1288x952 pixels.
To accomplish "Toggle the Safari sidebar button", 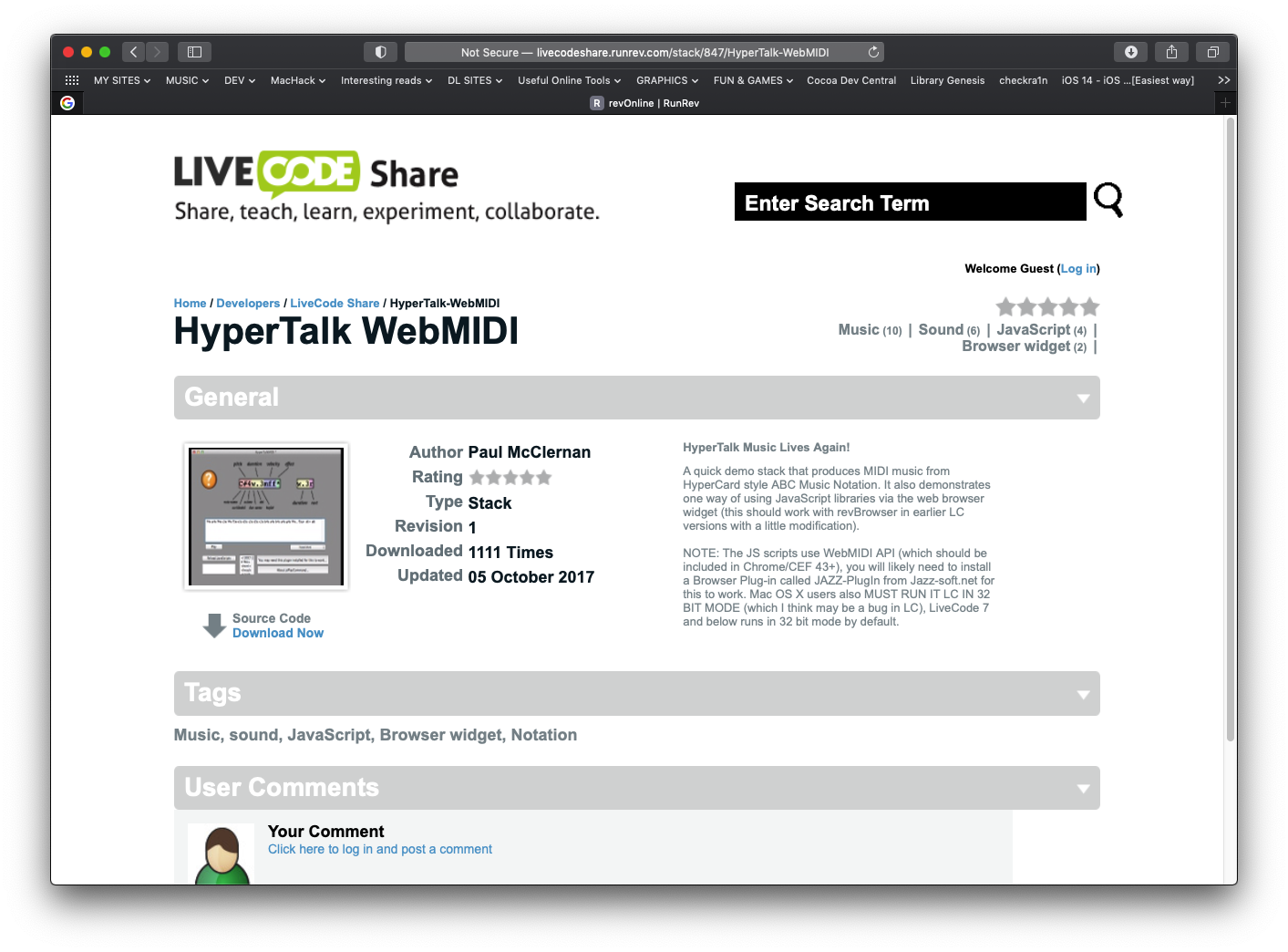I will (194, 52).
